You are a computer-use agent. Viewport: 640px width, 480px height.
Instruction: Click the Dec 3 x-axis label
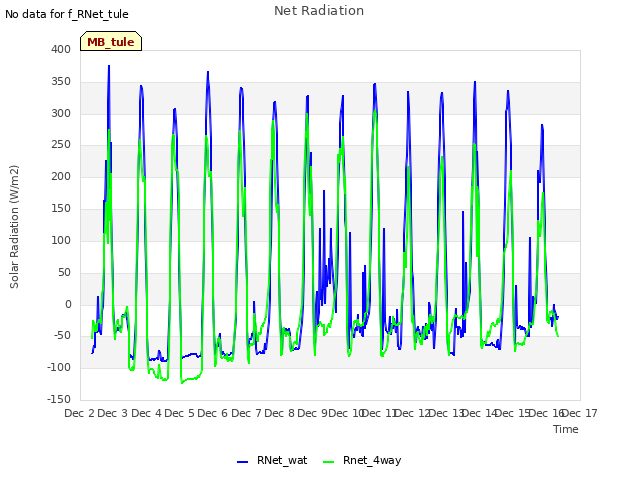[x=113, y=413]
